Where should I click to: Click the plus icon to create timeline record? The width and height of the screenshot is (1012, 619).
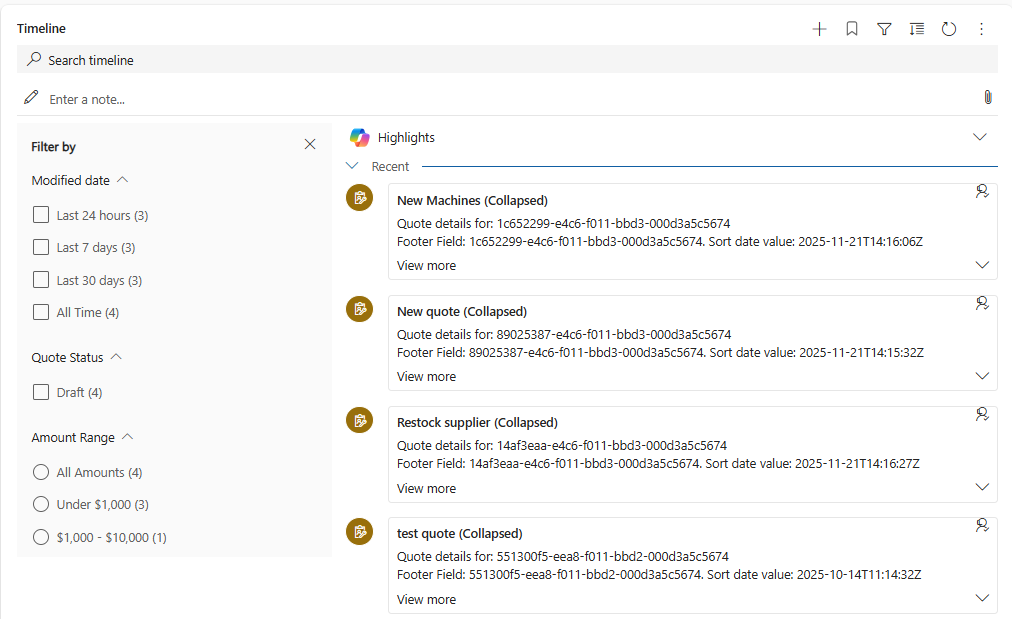[x=819, y=30]
